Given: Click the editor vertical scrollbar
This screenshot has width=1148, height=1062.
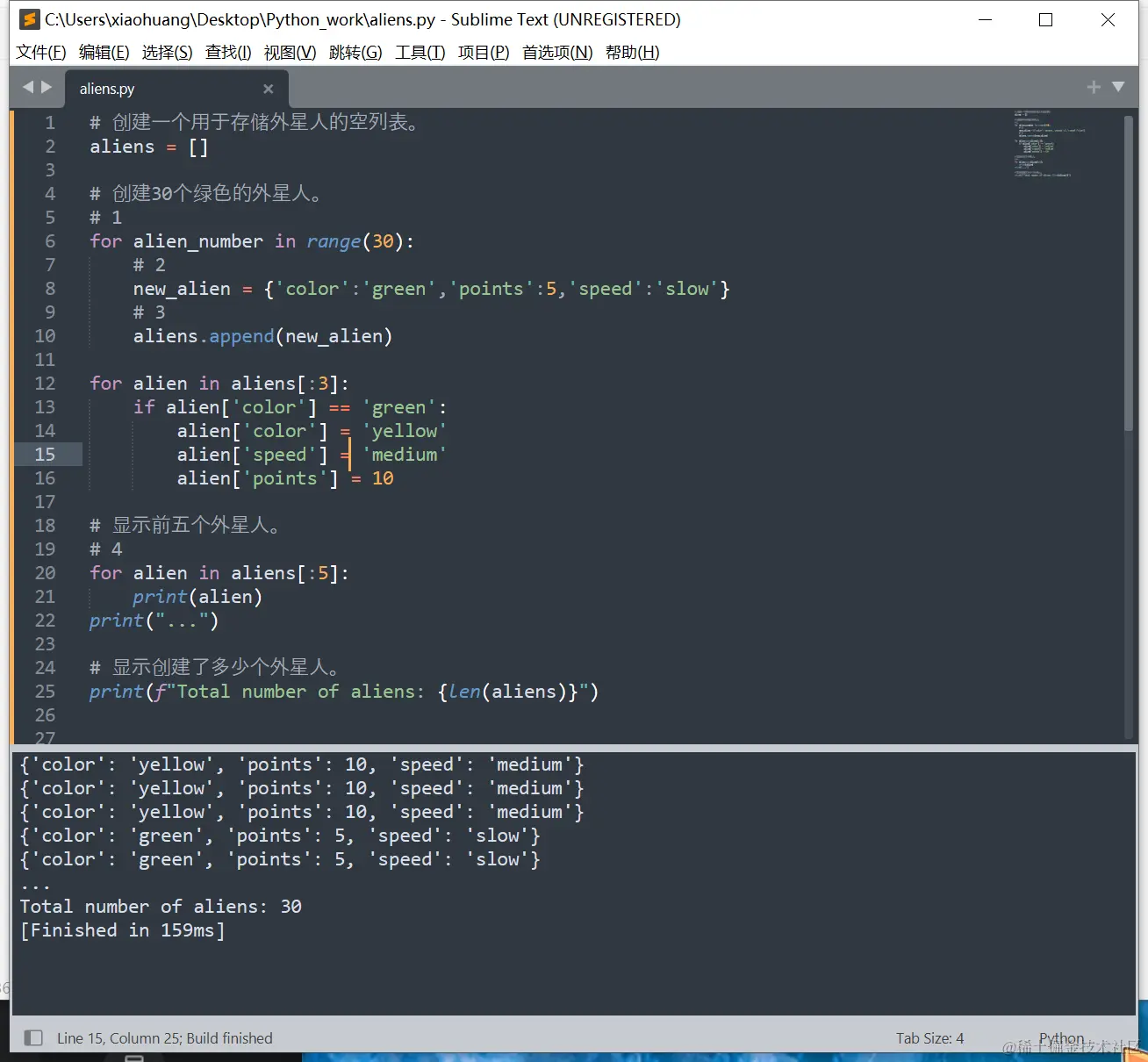Looking at the screenshot, I should 1129,272.
